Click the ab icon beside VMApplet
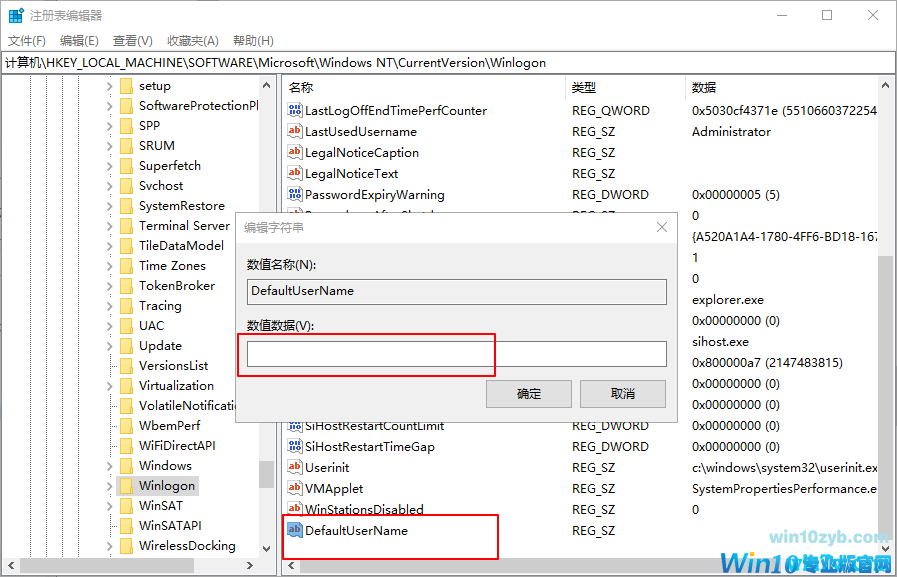The image size is (897, 577). [294, 488]
